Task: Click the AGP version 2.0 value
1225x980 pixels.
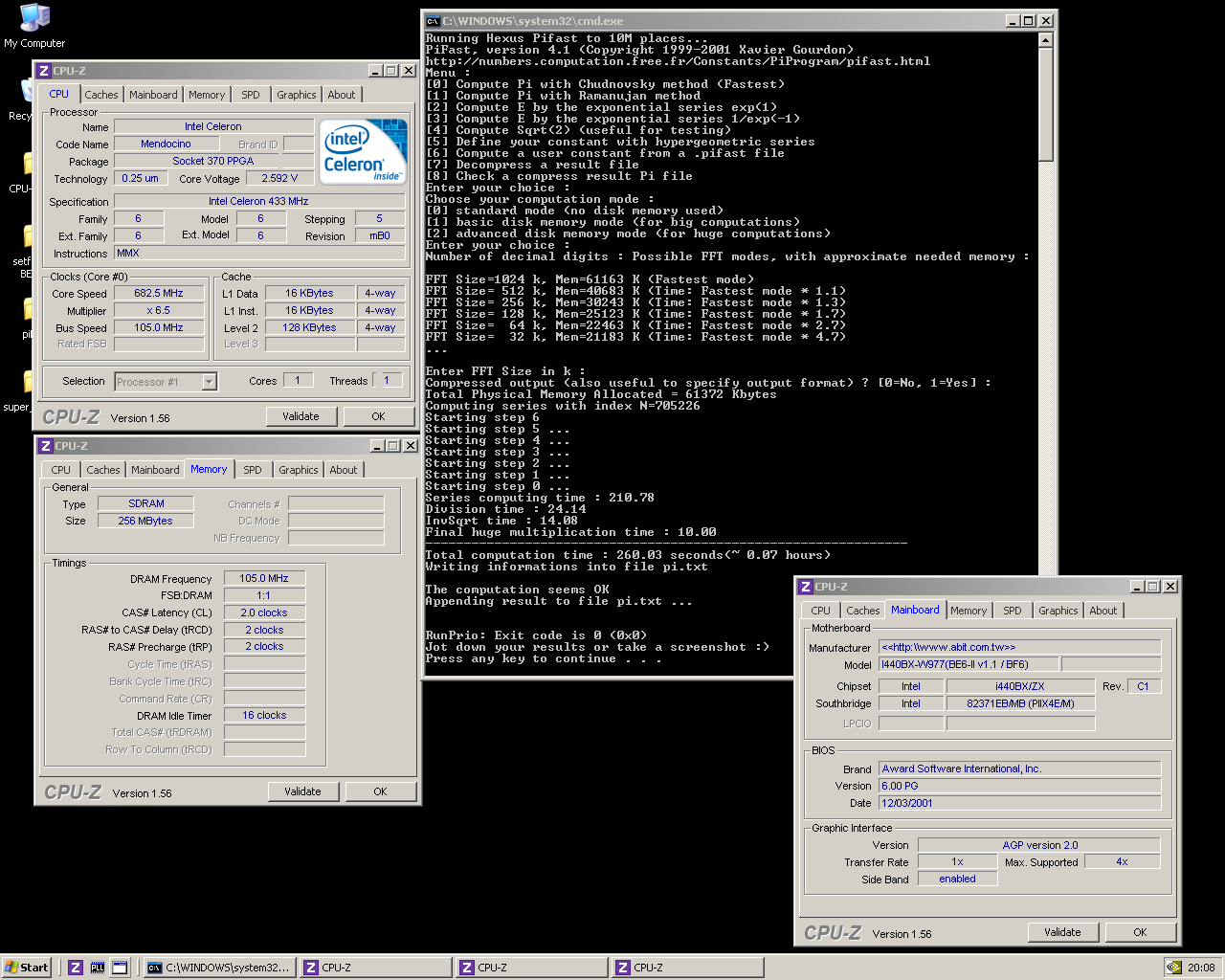Action: click(x=1039, y=845)
